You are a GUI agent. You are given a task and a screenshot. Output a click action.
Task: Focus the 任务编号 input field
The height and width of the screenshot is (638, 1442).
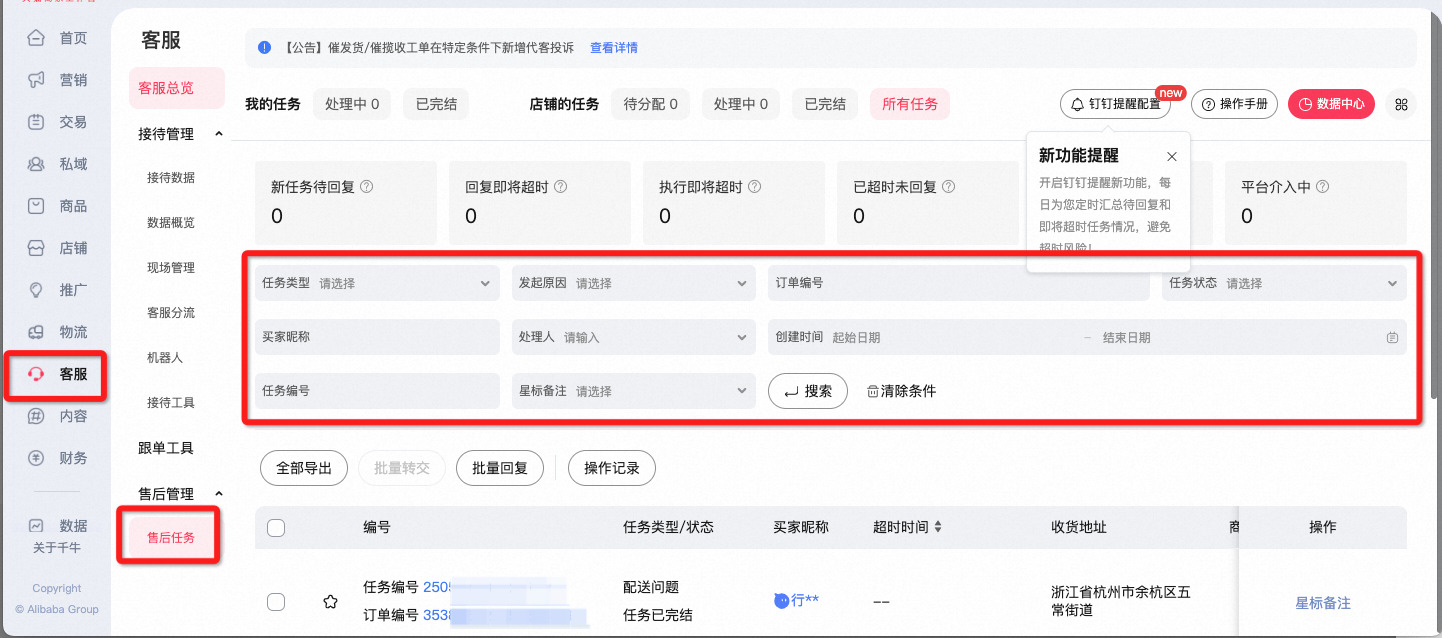point(377,391)
